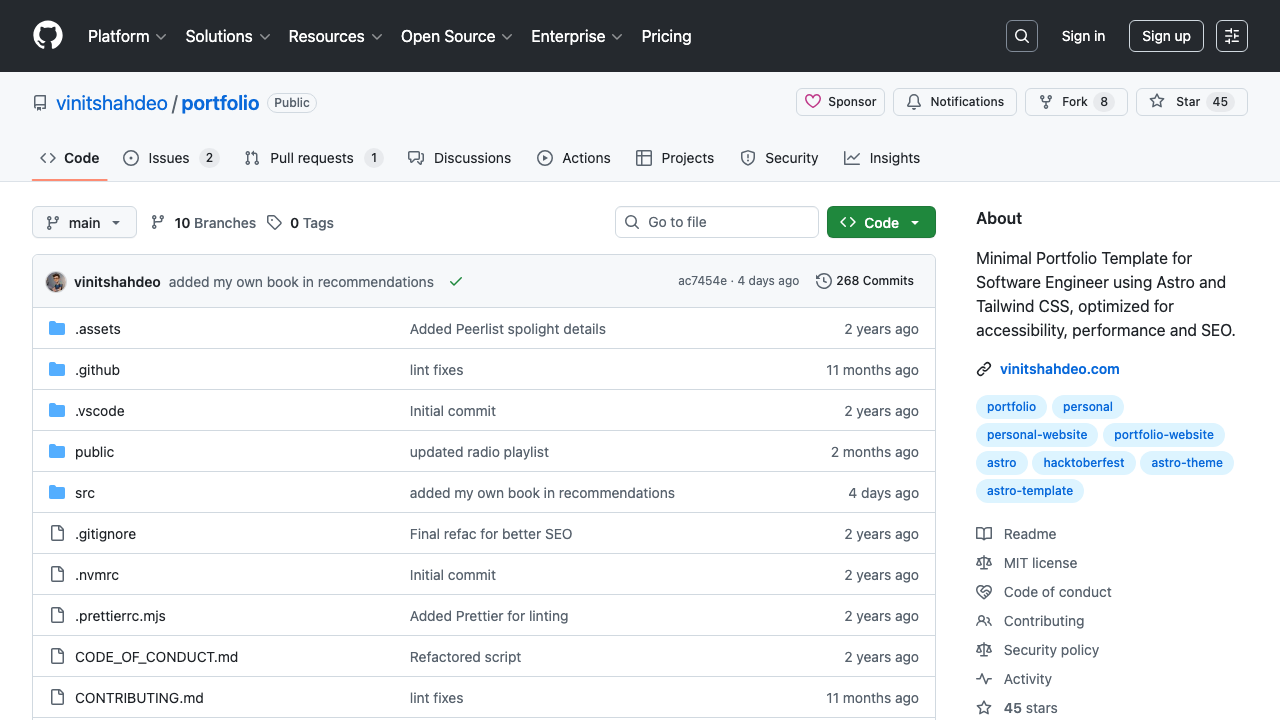
Task: Click the command palette icon next to Sign up
Action: [1231, 36]
